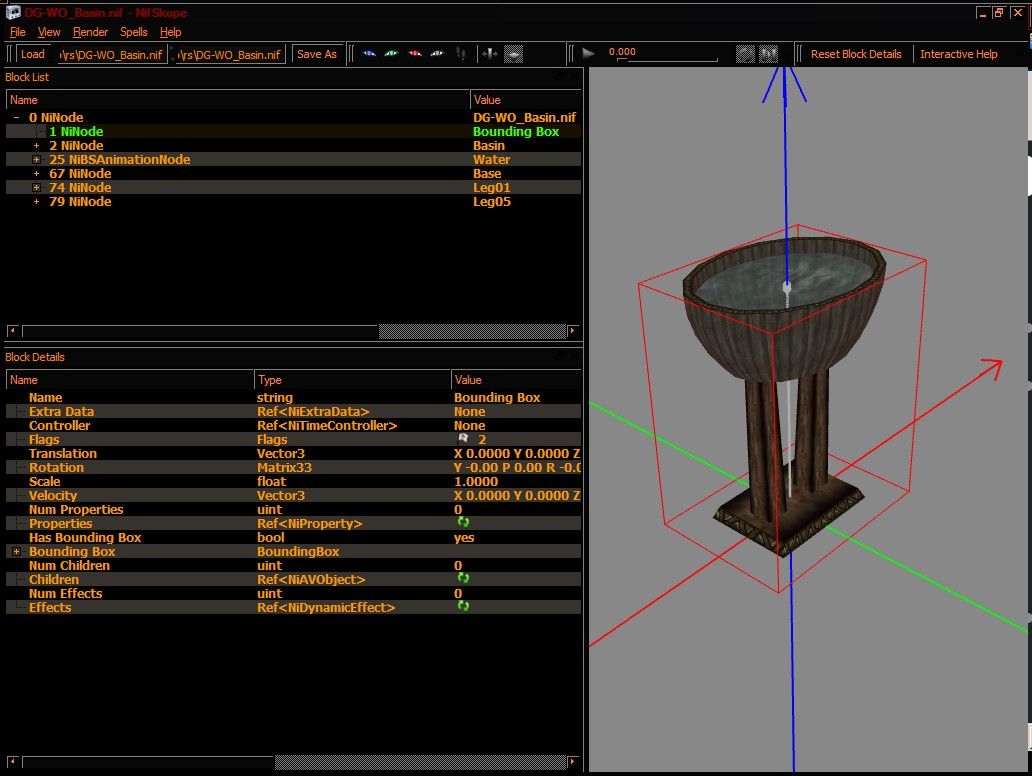Click Reset Block Details
This screenshot has width=1032, height=776.
[856, 54]
